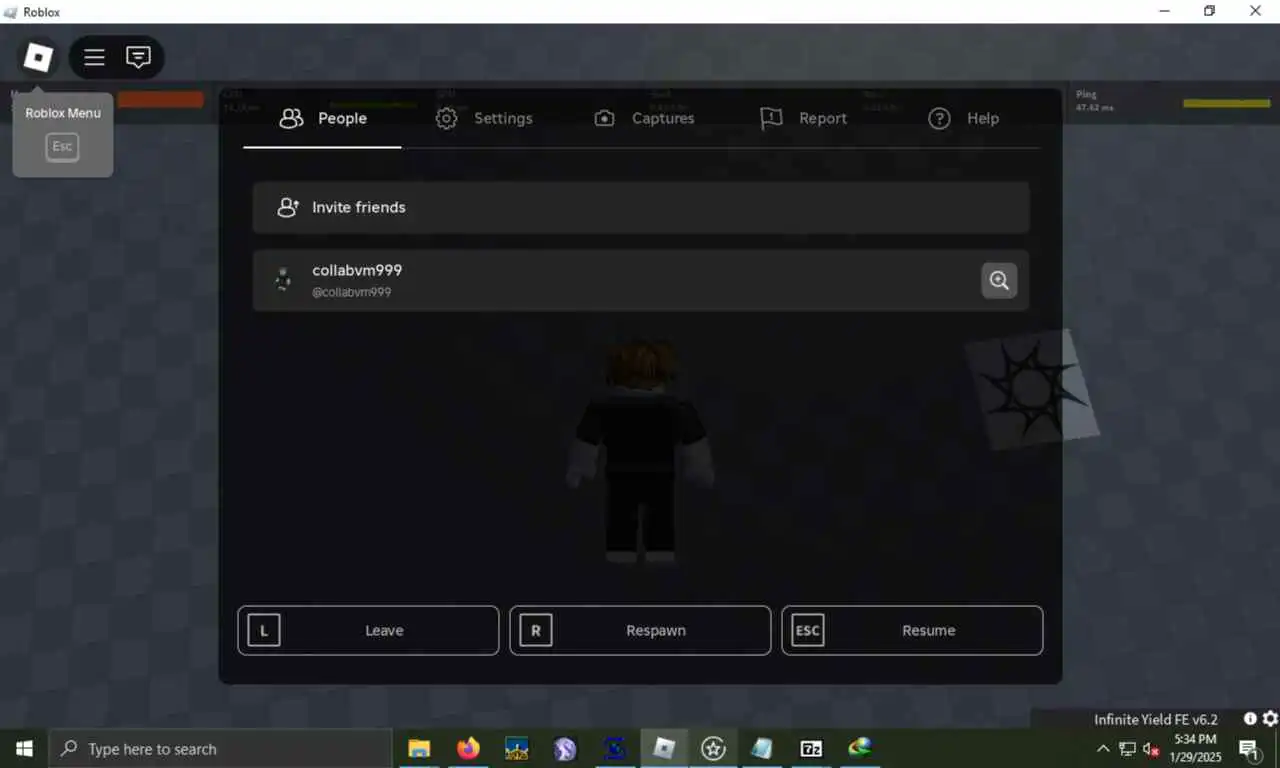Open the taskbar clock and date

pyautogui.click(x=1196, y=748)
